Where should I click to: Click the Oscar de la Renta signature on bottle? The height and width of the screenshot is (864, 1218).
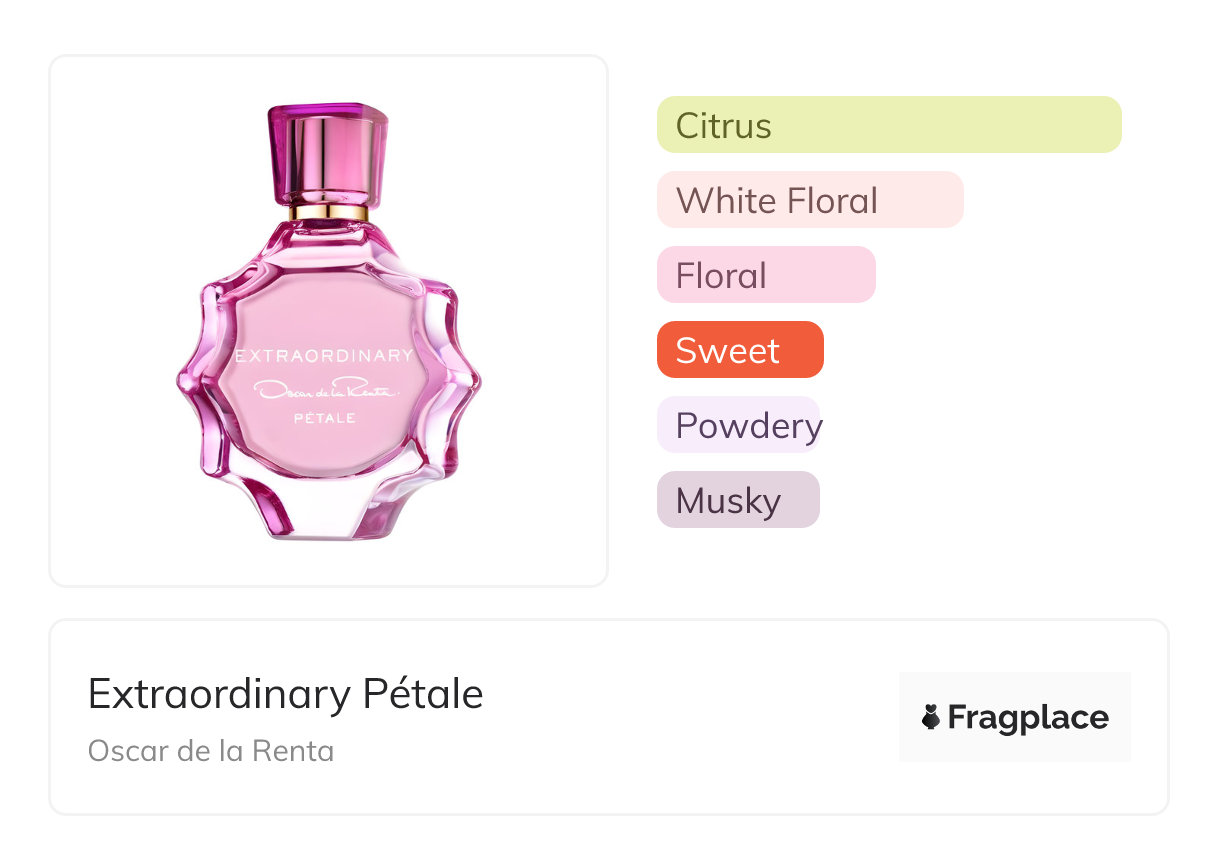(x=326, y=390)
